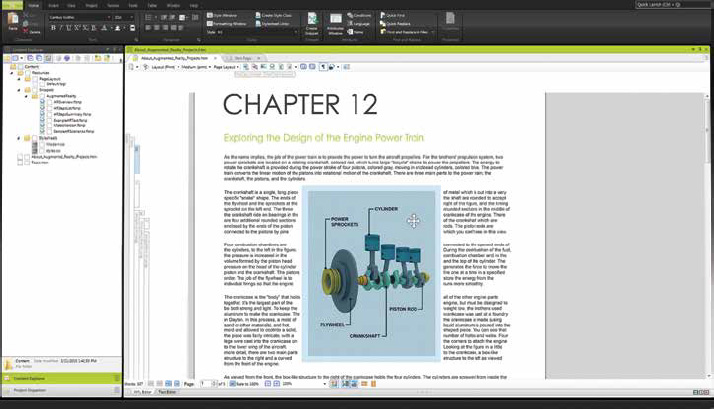Open the Project Organizer pane
The height and width of the screenshot is (409, 714).
click(x=61, y=390)
